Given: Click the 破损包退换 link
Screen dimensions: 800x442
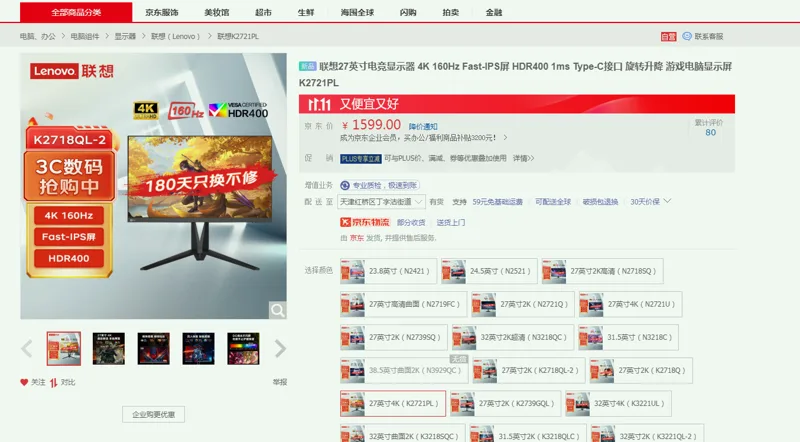Looking at the screenshot, I should click(x=601, y=202).
